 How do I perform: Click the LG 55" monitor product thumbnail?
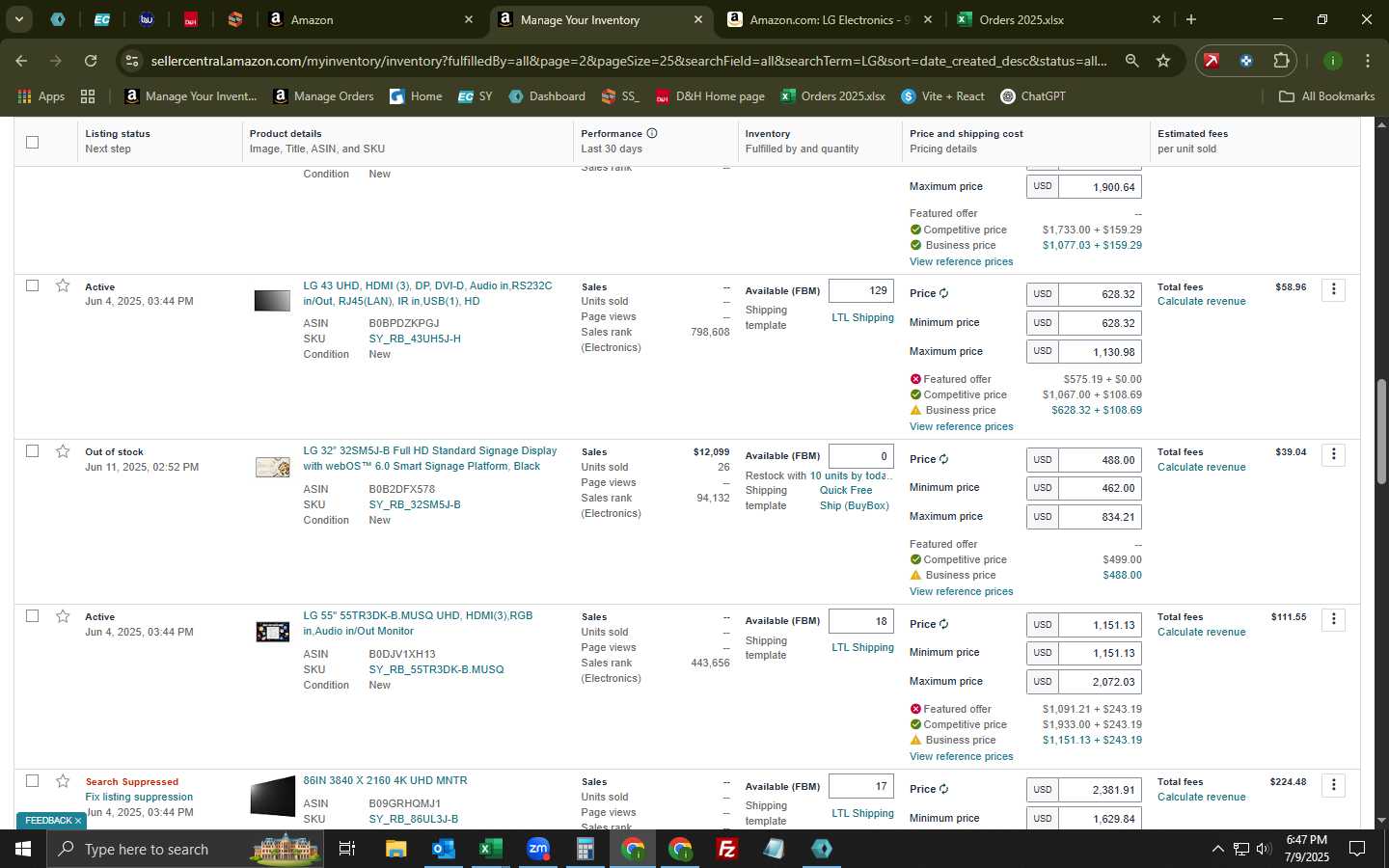tap(272, 632)
